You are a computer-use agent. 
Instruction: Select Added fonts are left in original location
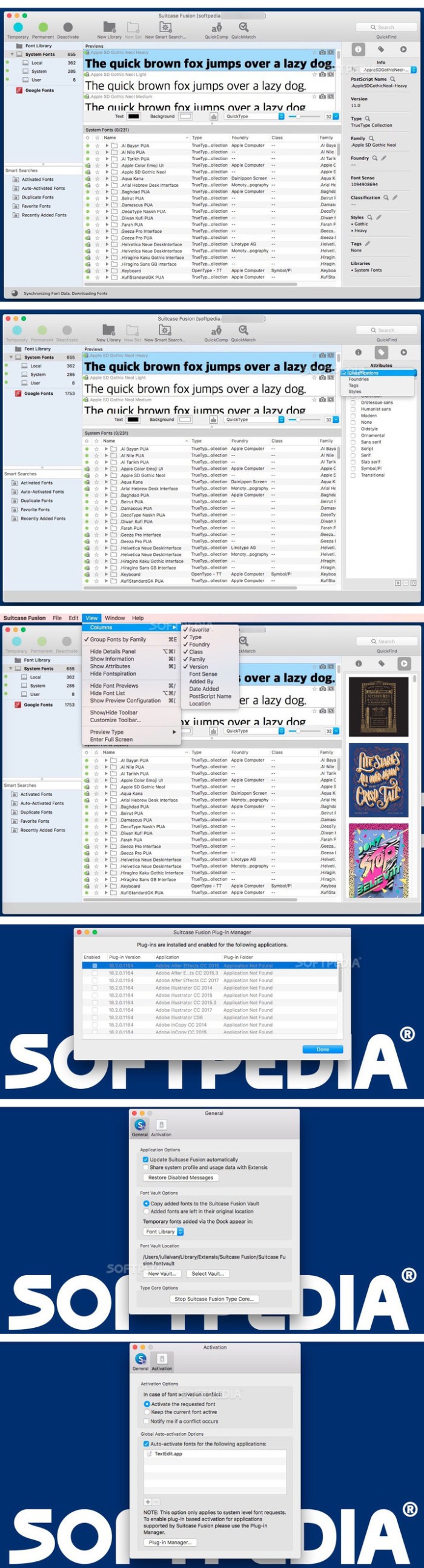[146, 1211]
